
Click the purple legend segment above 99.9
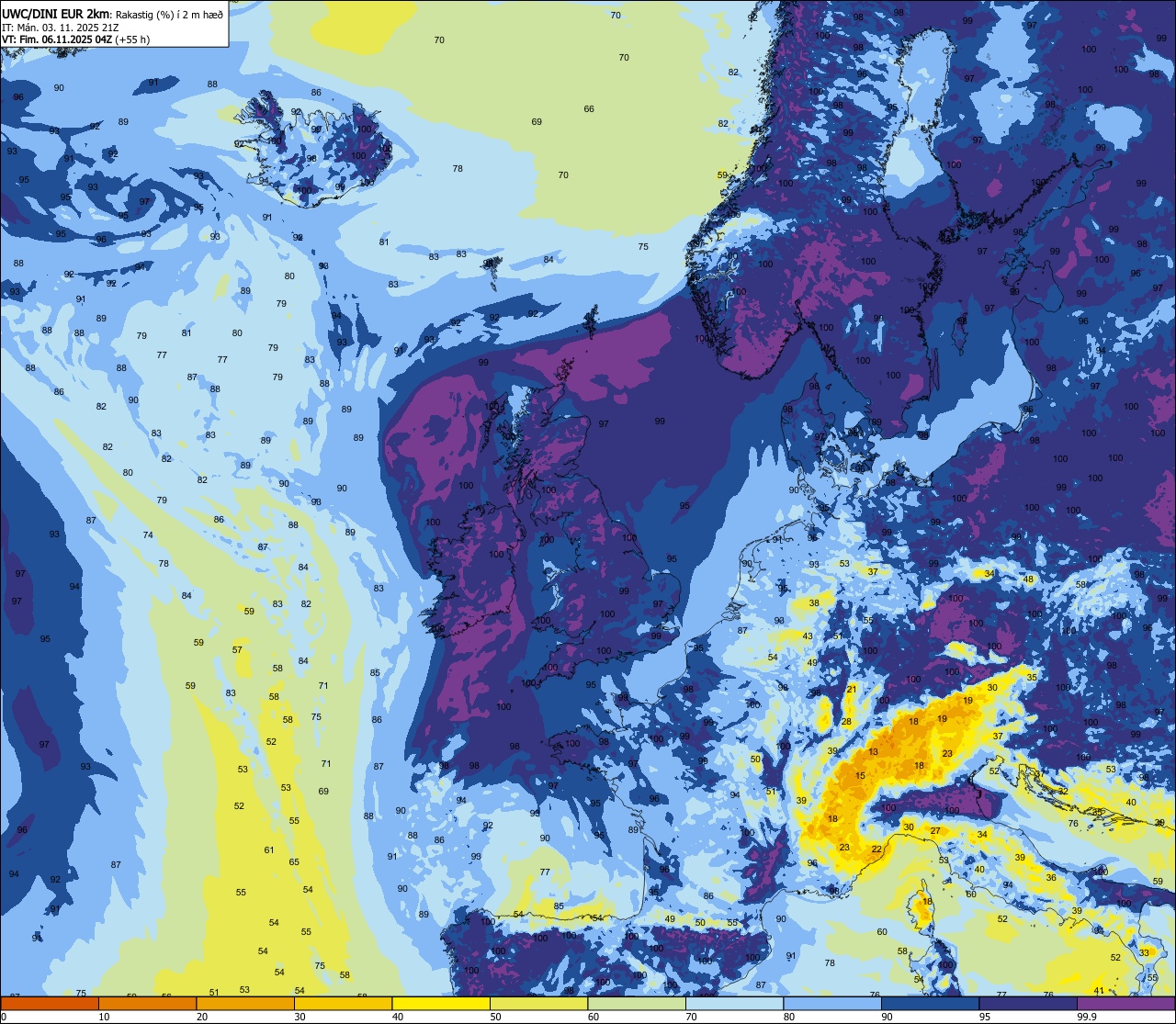[x=1126, y=1003]
